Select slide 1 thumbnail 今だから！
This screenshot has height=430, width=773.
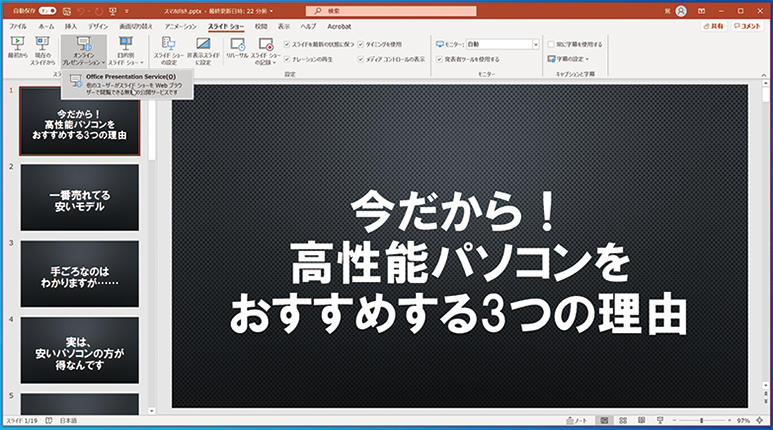79,121
